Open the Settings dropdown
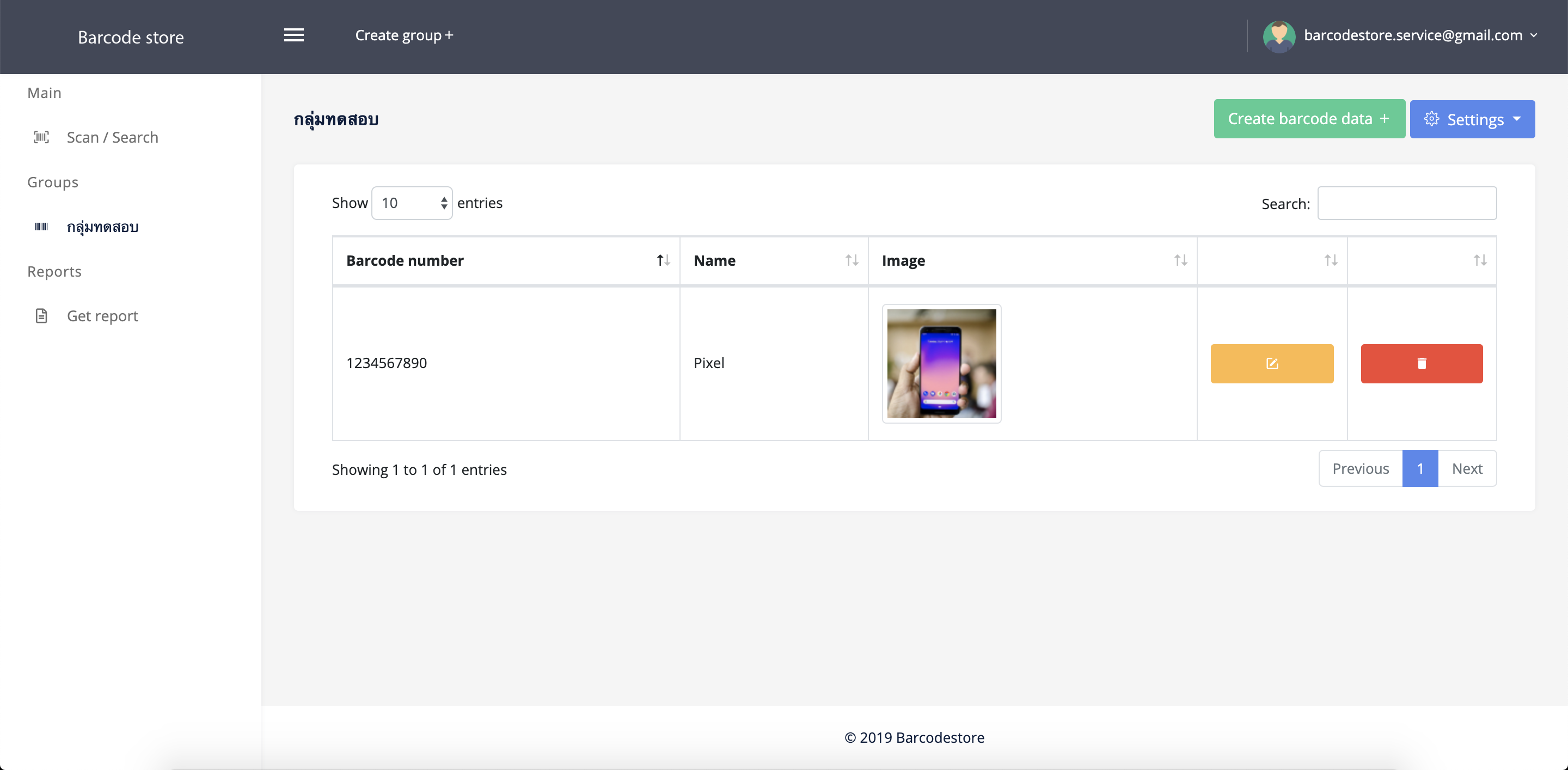This screenshot has height=770, width=1568. [1472, 119]
